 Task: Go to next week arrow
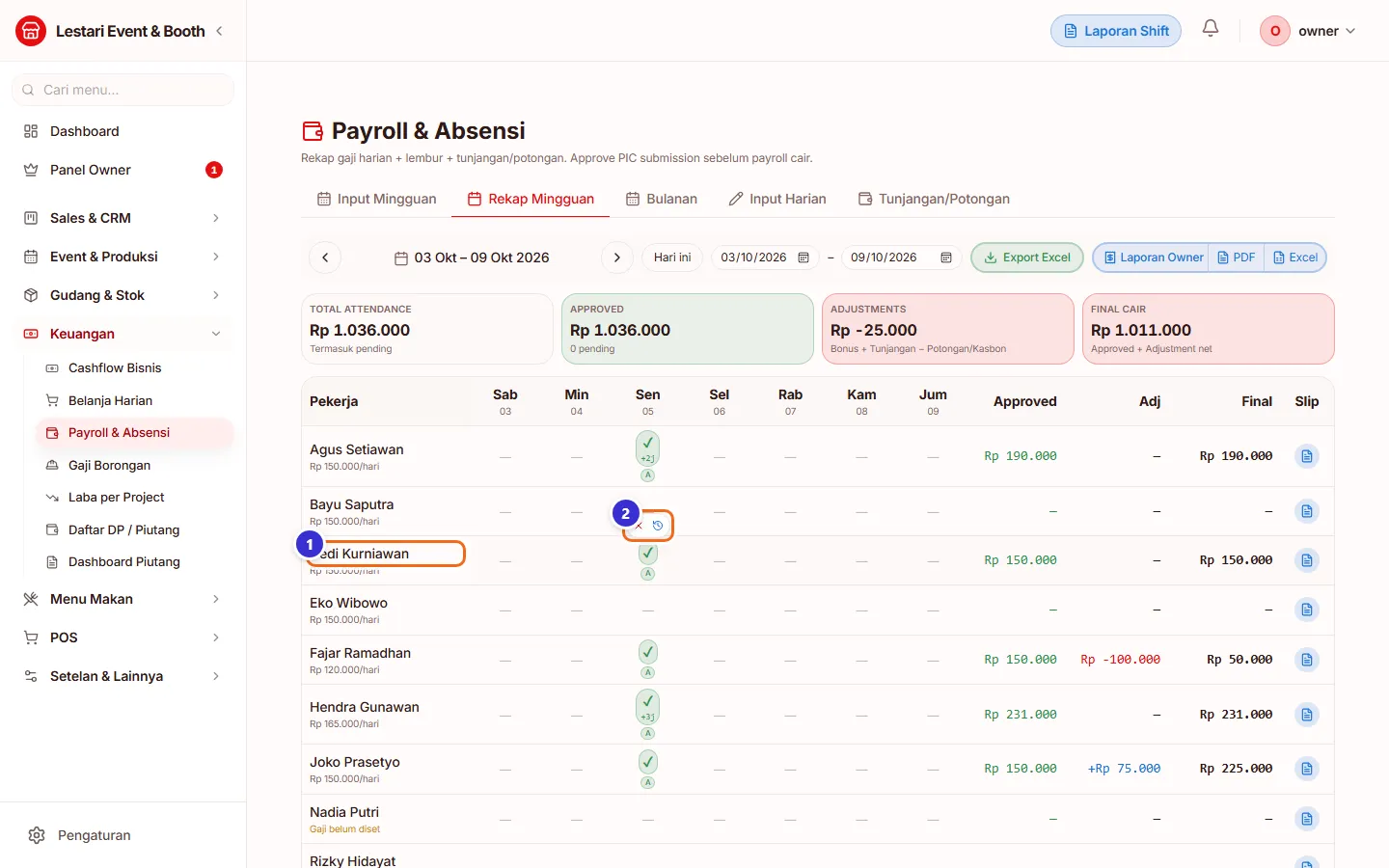(617, 258)
